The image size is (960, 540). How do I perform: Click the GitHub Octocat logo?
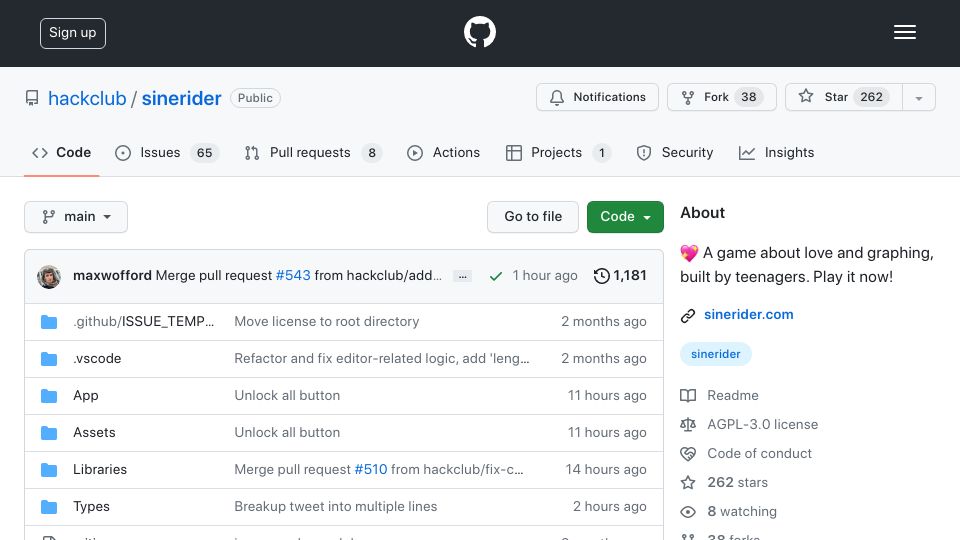coord(479,32)
